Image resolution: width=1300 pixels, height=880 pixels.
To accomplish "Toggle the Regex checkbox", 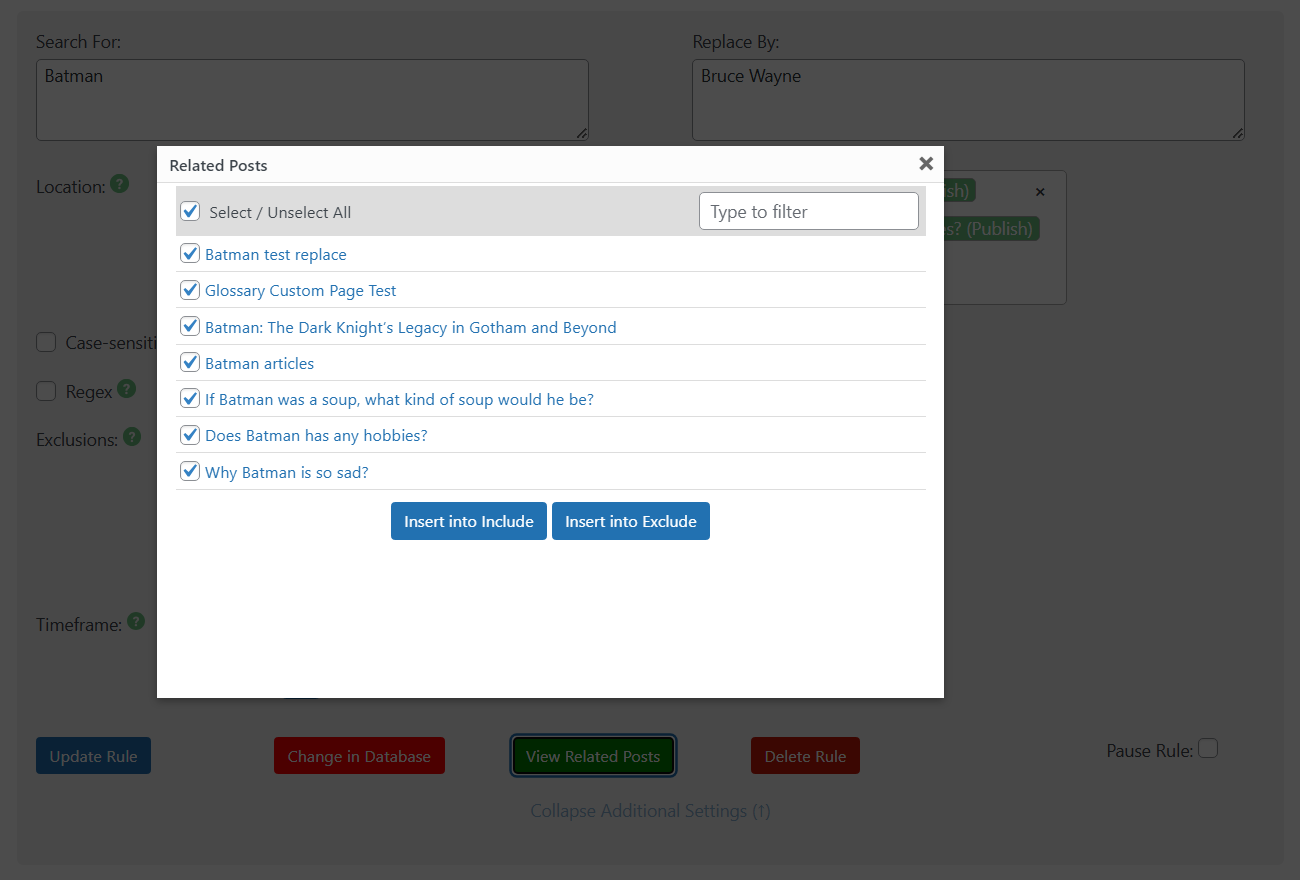I will click(x=46, y=391).
